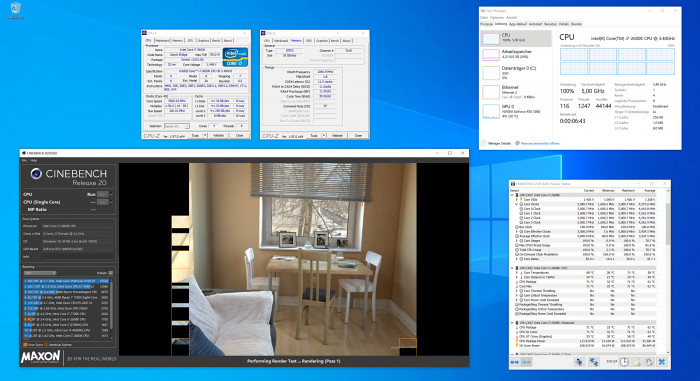
Task: Collapse Core Clocks node in HWiNFO
Action: [x=517, y=204]
